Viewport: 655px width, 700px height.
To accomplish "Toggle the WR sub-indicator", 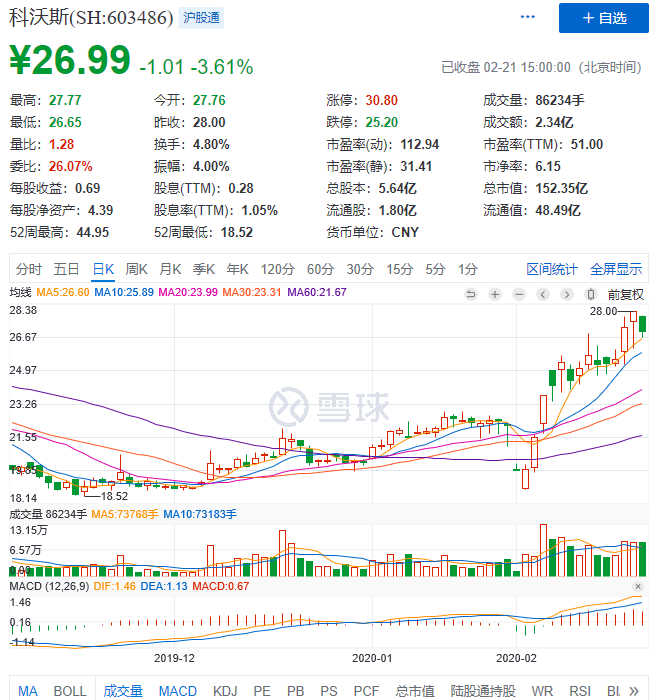I will pos(542,691).
